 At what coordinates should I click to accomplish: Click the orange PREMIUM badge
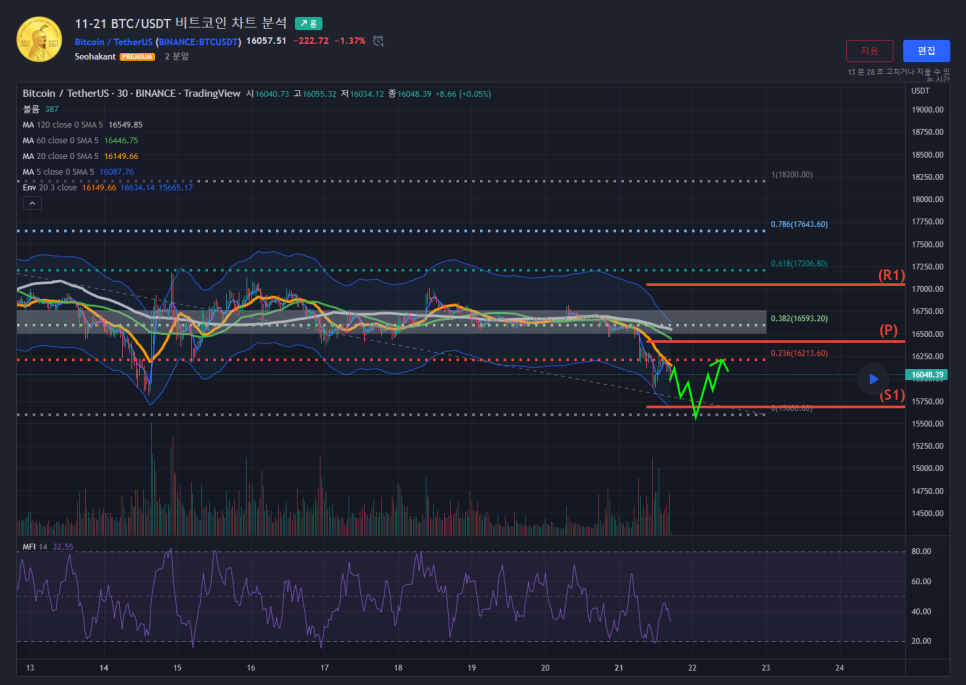pos(137,57)
